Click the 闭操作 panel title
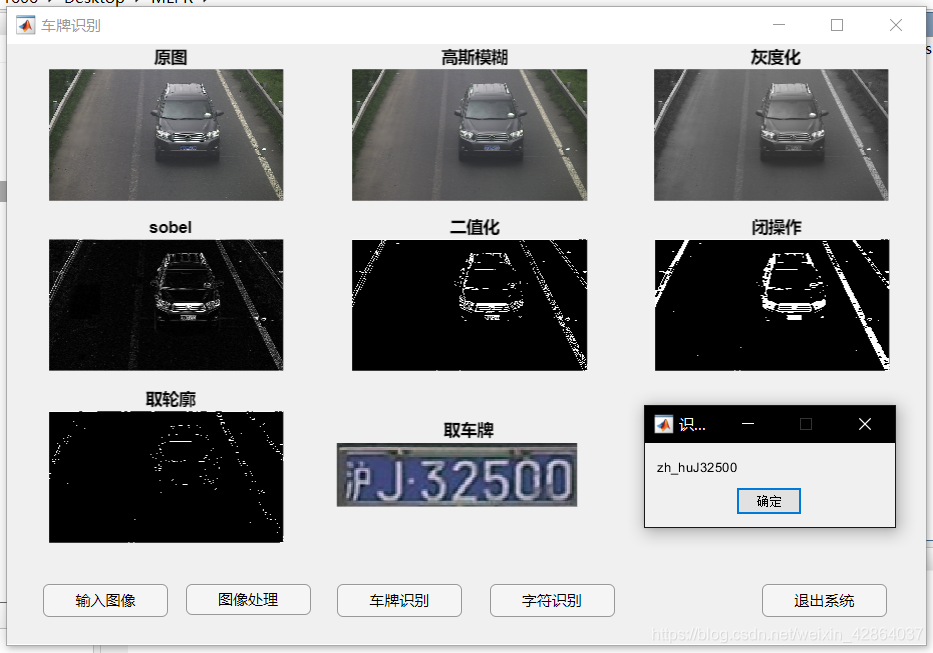Image resolution: width=933 pixels, height=653 pixels. click(x=776, y=227)
